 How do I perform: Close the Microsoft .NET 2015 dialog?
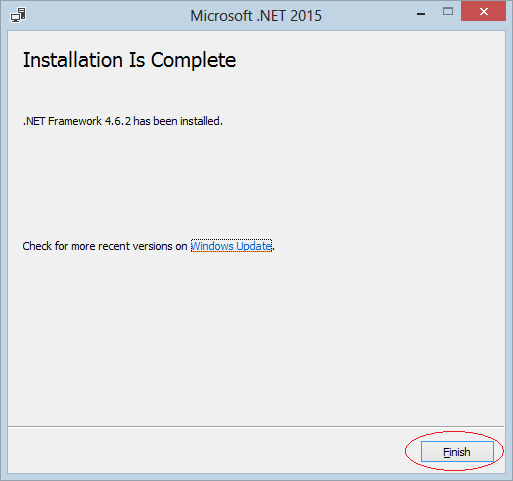coord(483,12)
